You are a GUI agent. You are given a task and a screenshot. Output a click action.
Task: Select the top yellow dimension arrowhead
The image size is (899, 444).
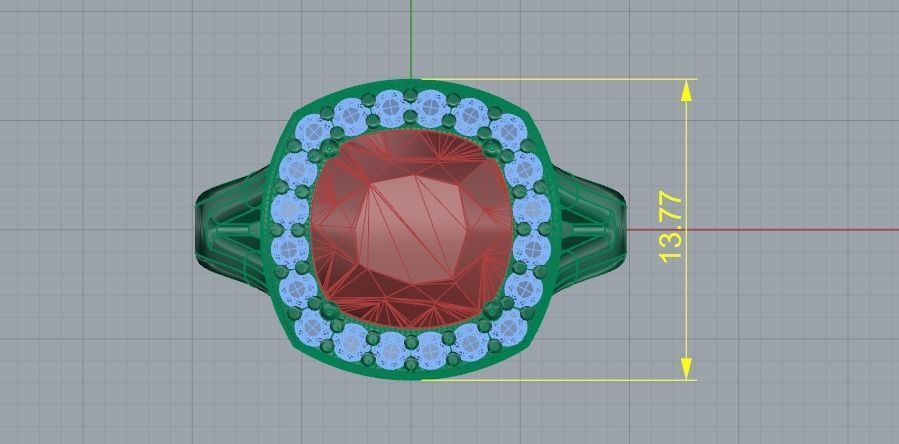click(x=686, y=91)
